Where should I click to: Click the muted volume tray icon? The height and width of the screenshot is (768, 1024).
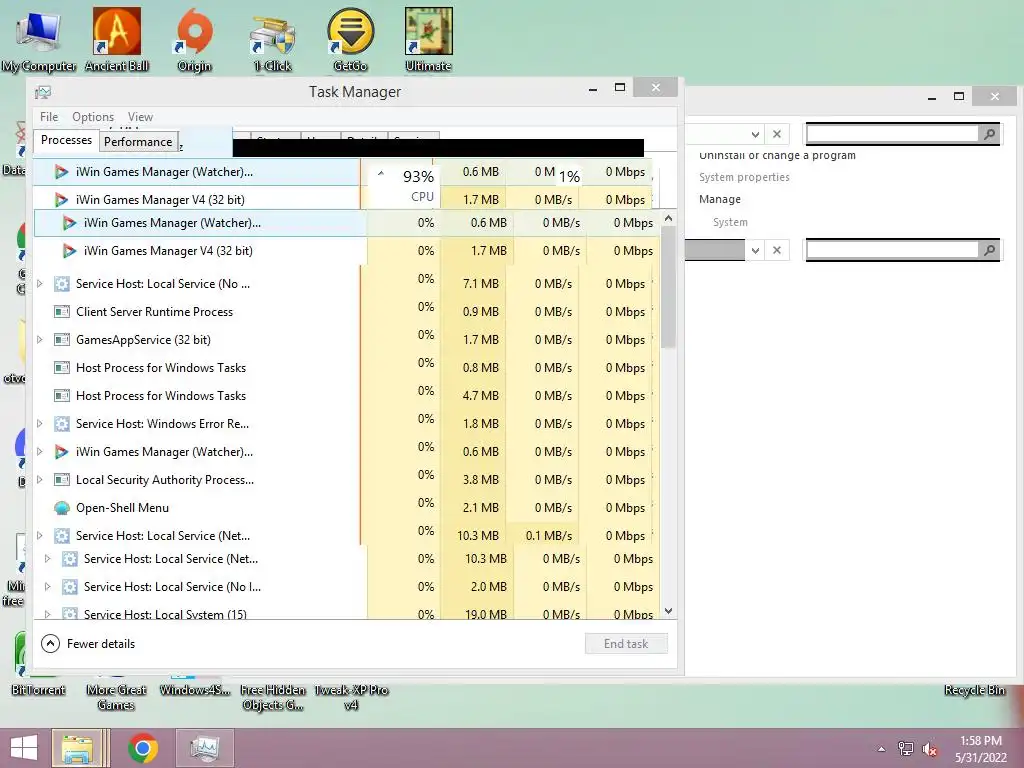click(x=930, y=748)
